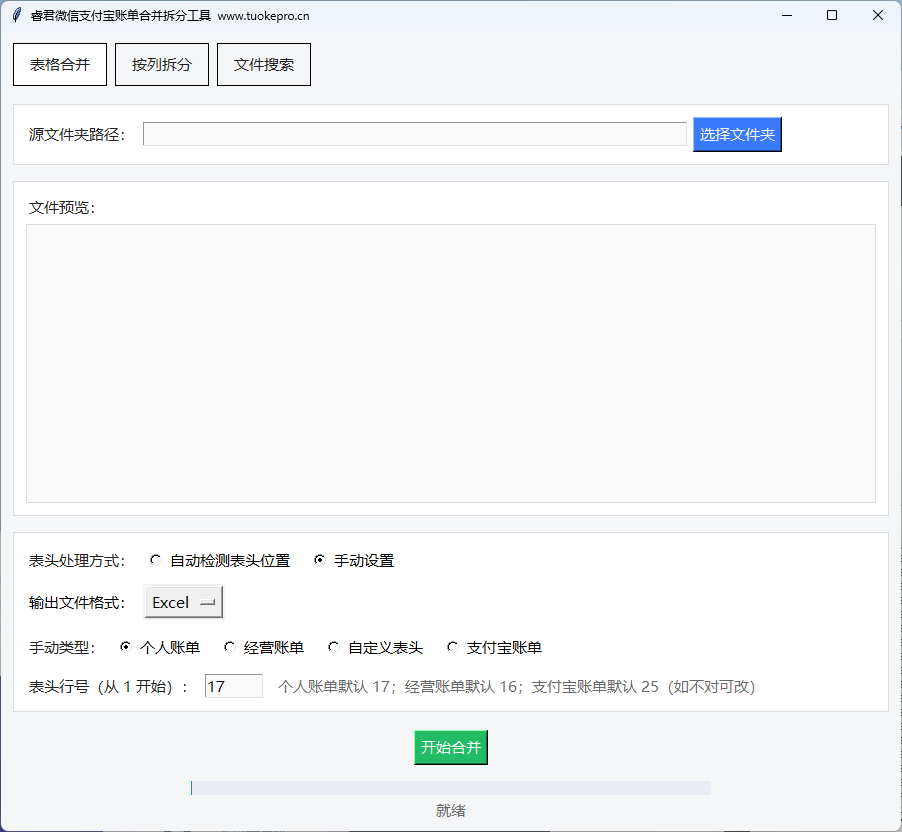Viewport: 902px width, 832px height.
Task: Click the feather app icon in title bar
Action: (x=16, y=15)
